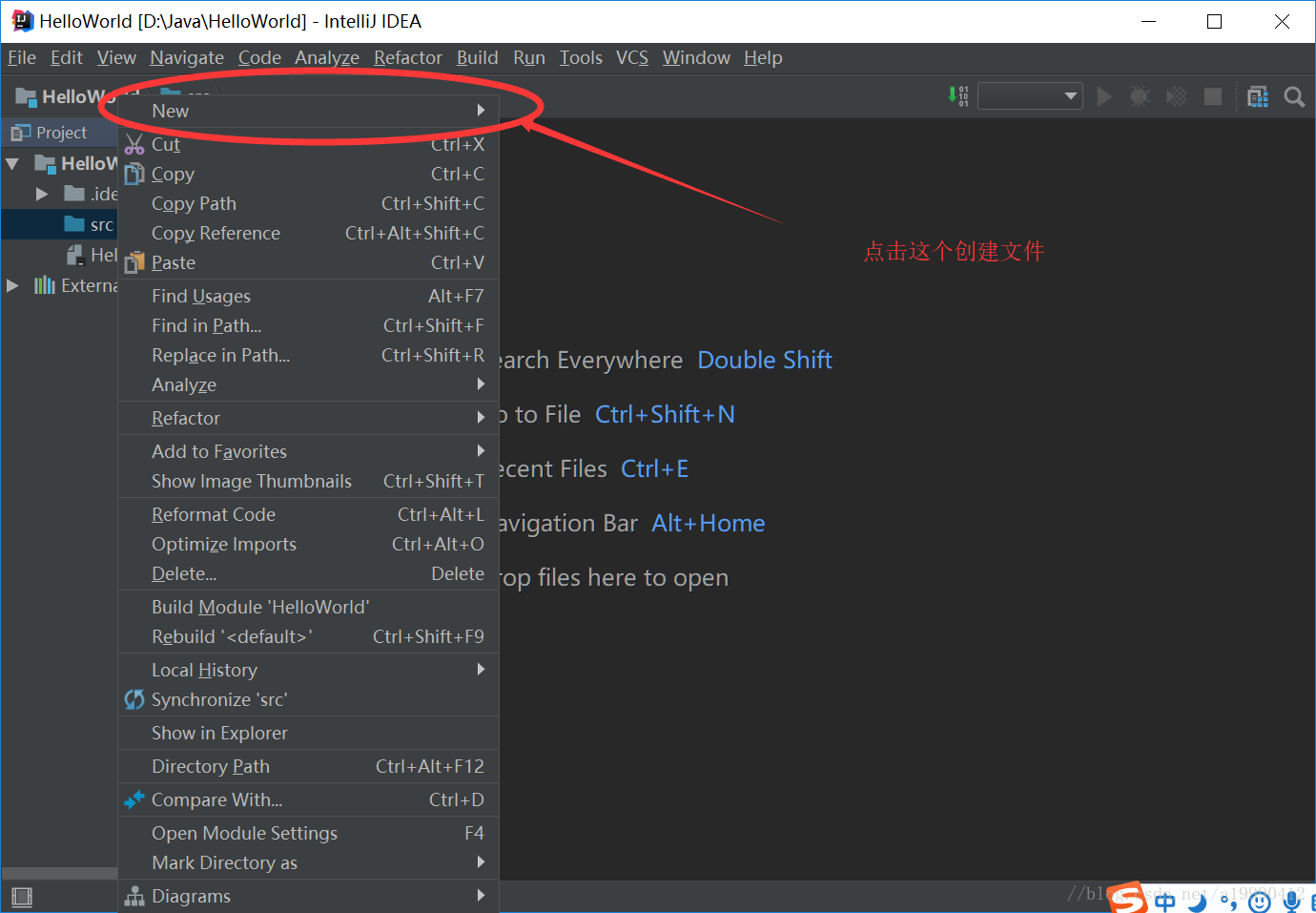1316x913 pixels.
Task: Choose Reformat Code entry
Action: click(x=308, y=514)
